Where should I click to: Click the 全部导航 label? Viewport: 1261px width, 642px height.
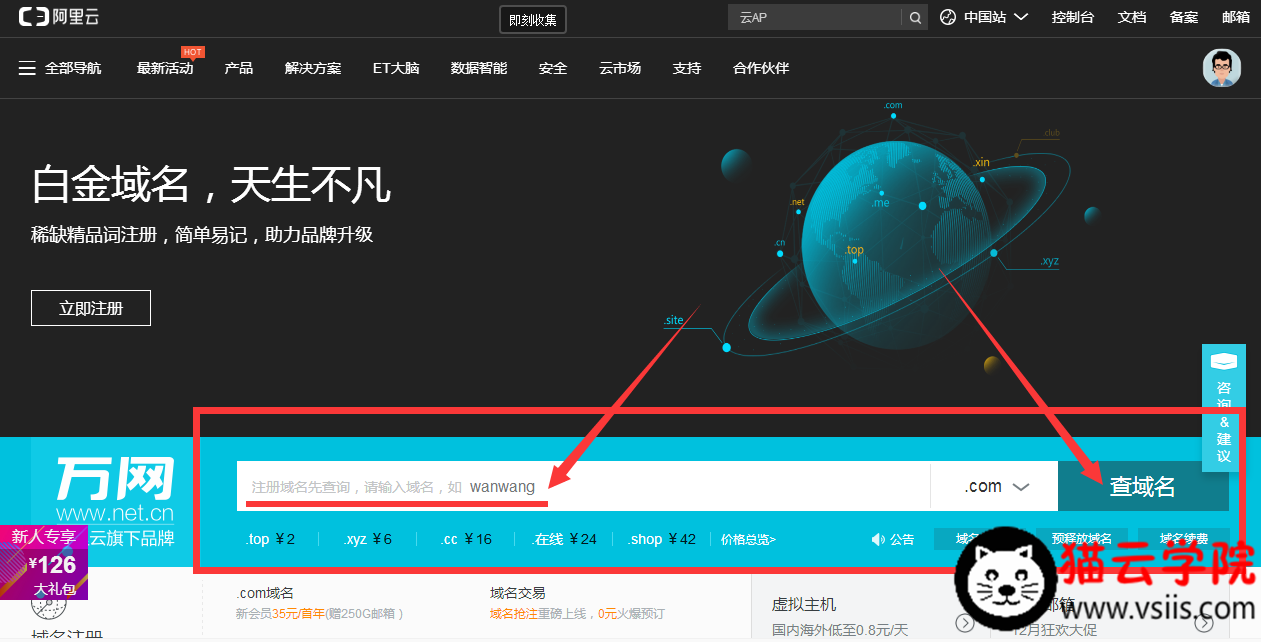click(x=73, y=68)
